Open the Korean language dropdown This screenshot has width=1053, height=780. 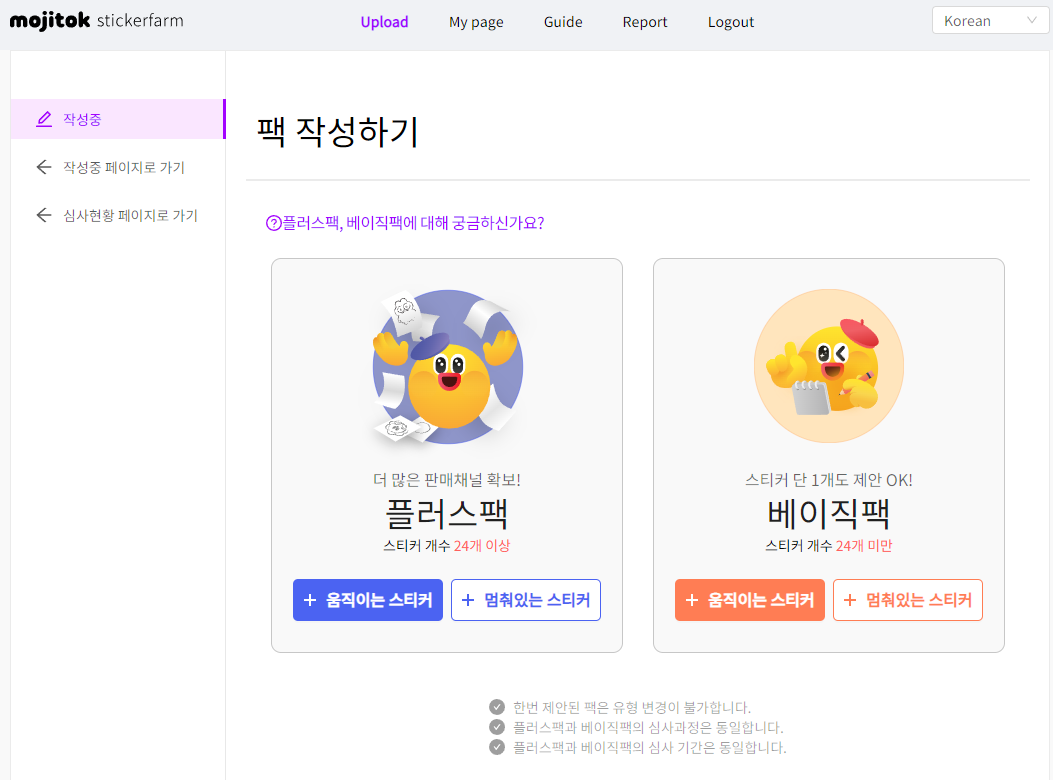click(x=990, y=21)
